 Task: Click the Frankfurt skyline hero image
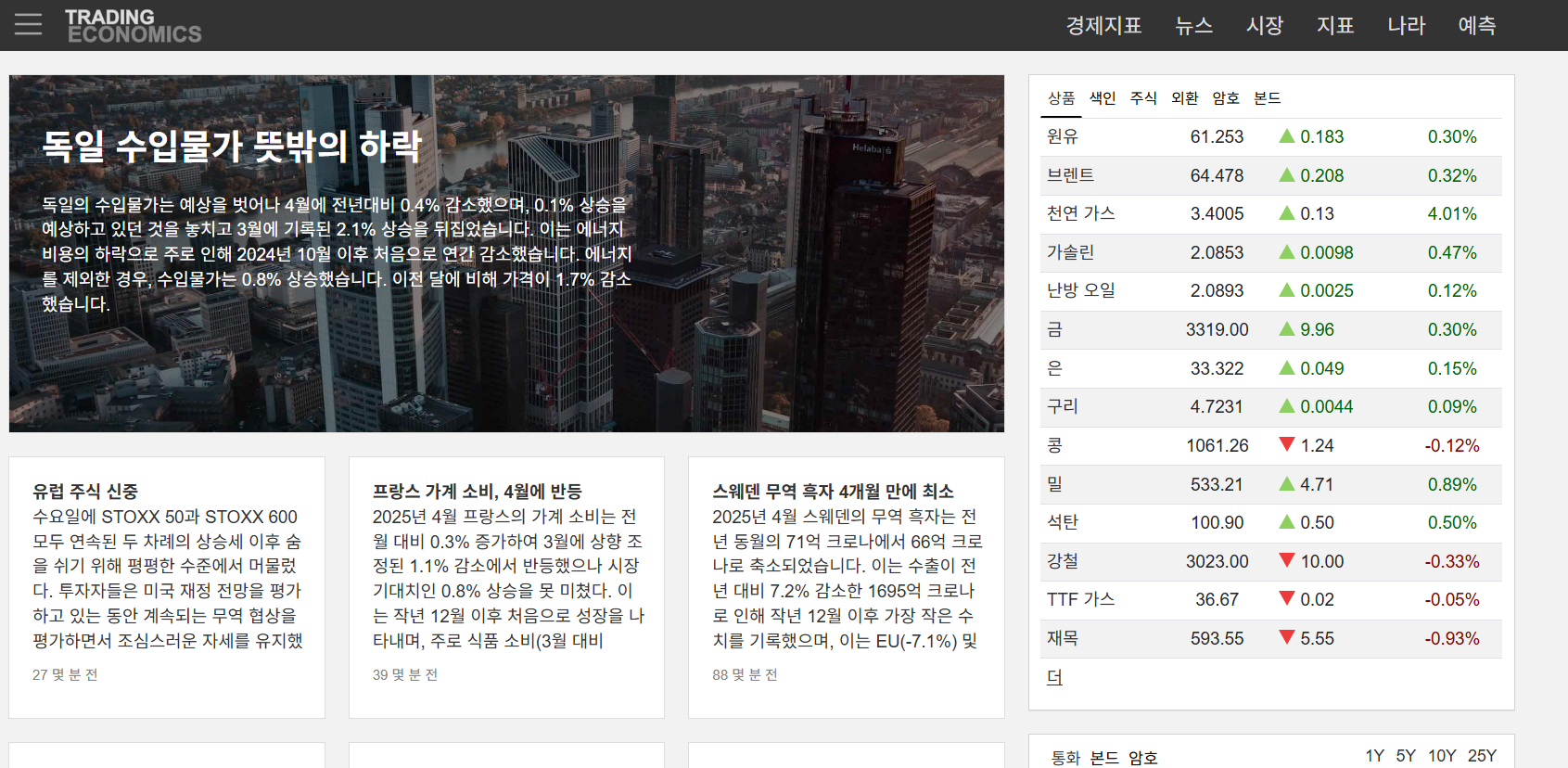point(506,253)
